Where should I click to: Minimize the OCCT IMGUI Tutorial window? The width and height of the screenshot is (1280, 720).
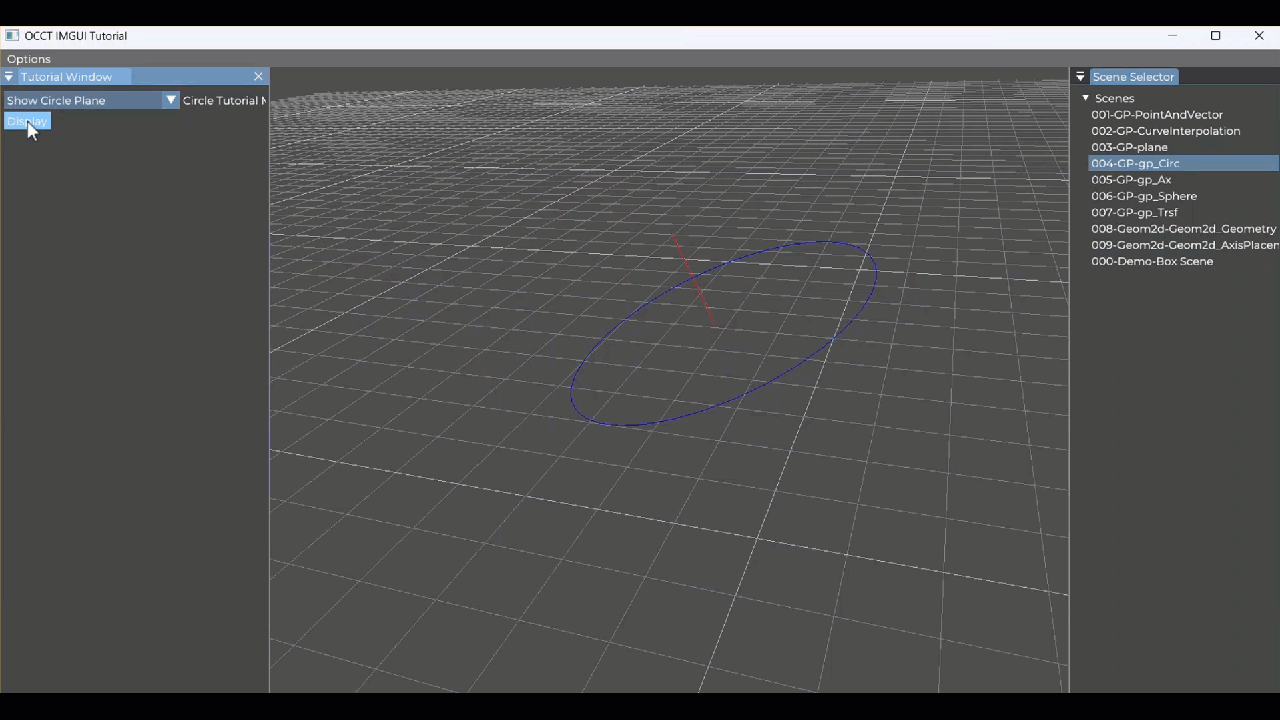click(1172, 36)
